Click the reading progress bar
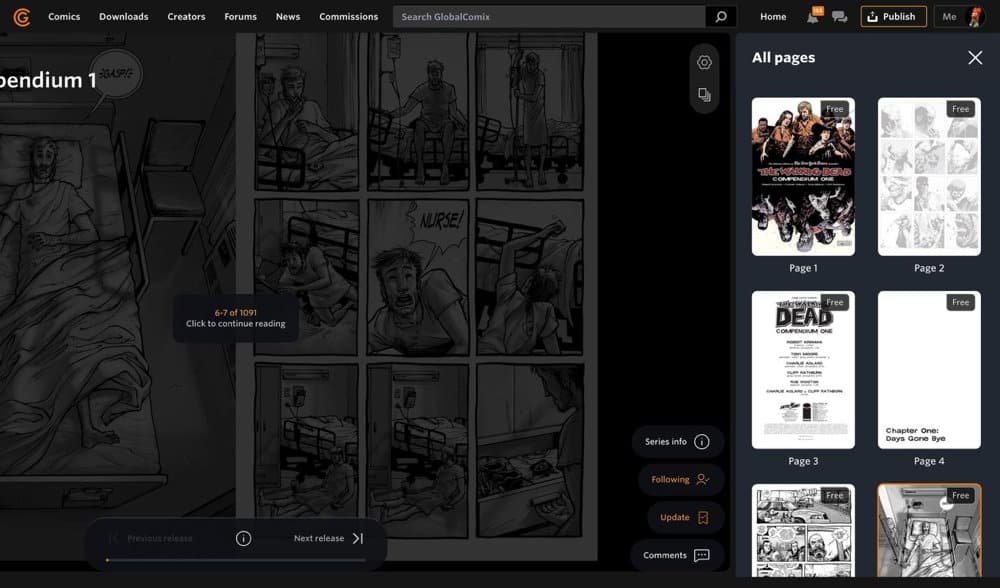1000x588 pixels. pyautogui.click(x=236, y=560)
